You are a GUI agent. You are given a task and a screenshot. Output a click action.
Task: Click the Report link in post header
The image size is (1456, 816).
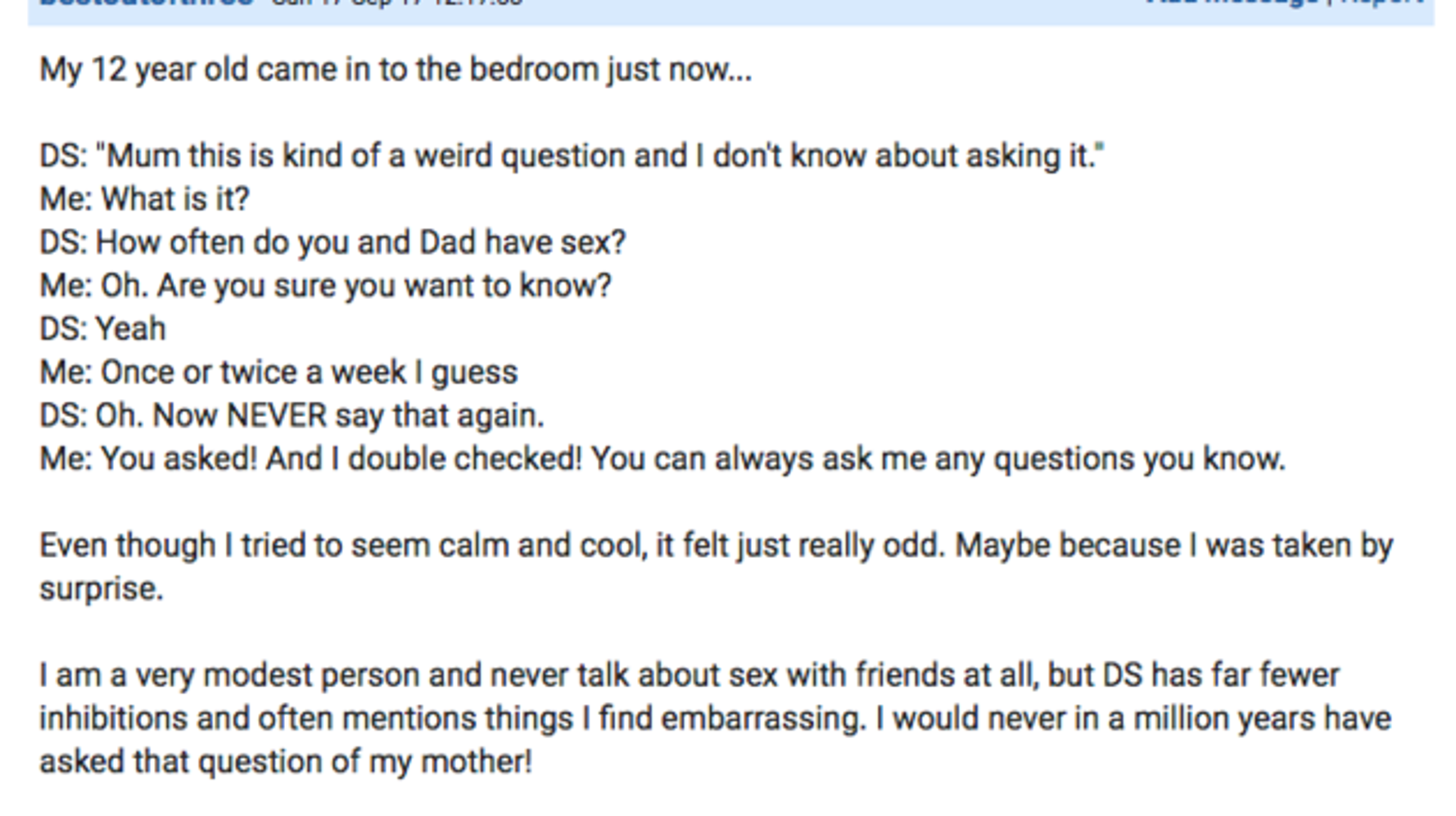click(1379, 3)
